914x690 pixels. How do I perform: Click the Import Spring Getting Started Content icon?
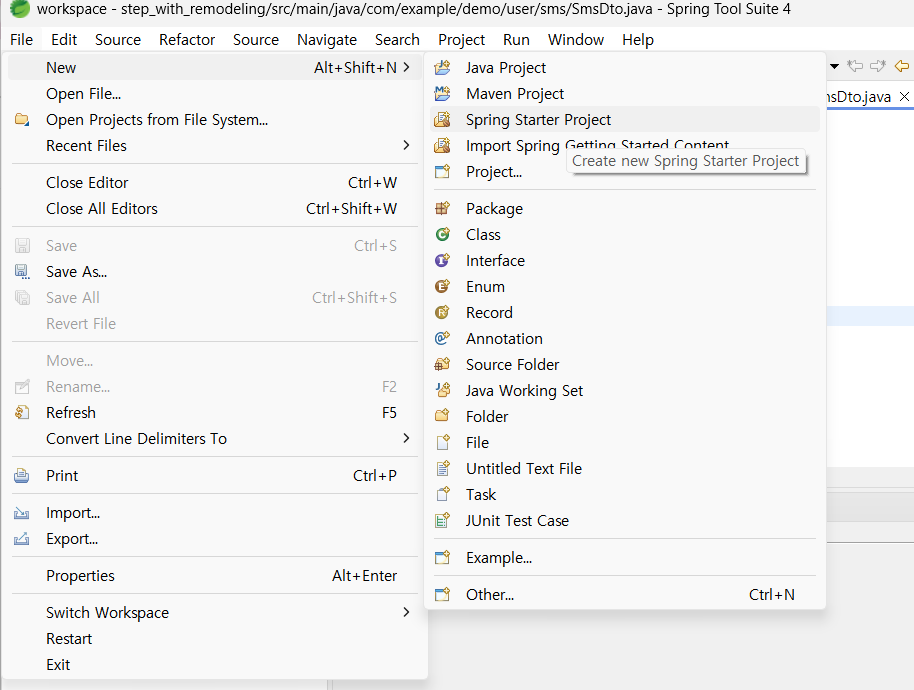(442, 145)
